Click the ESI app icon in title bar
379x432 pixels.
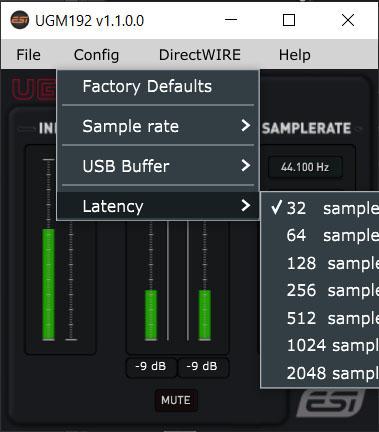[19, 20]
